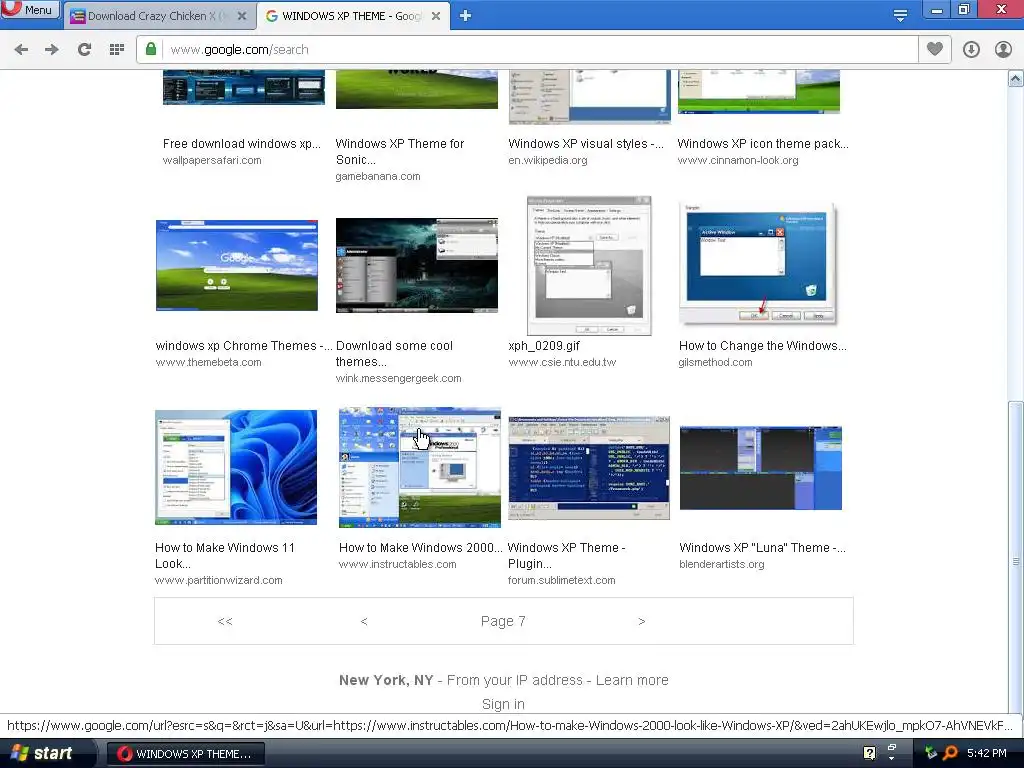Open How to Change the Windows link
Screen dimensions: 1024x768
(763, 346)
